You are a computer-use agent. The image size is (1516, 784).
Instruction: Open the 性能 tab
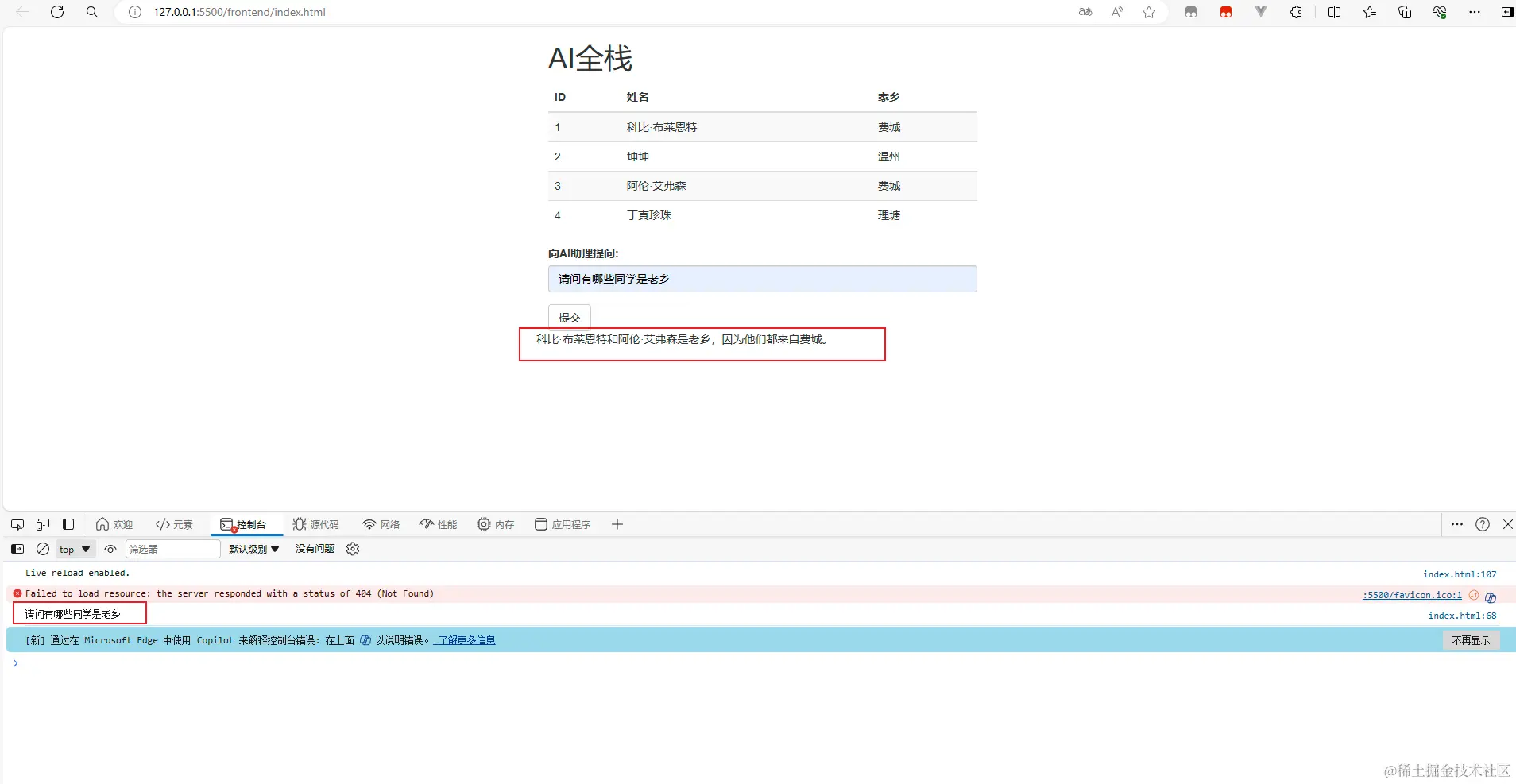(x=439, y=524)
